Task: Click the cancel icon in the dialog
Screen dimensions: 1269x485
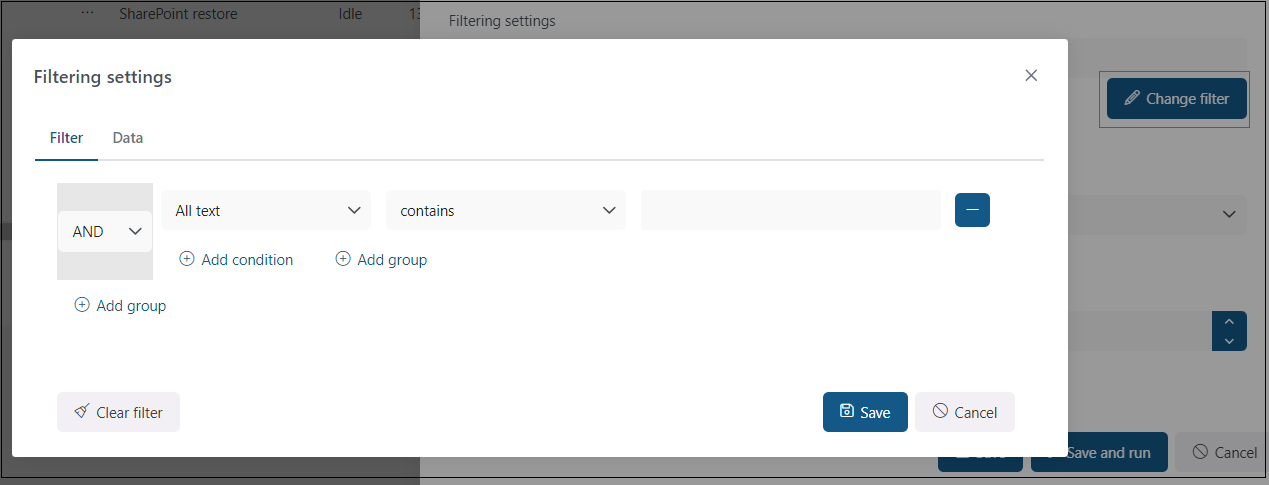Action: coord(940,411)
